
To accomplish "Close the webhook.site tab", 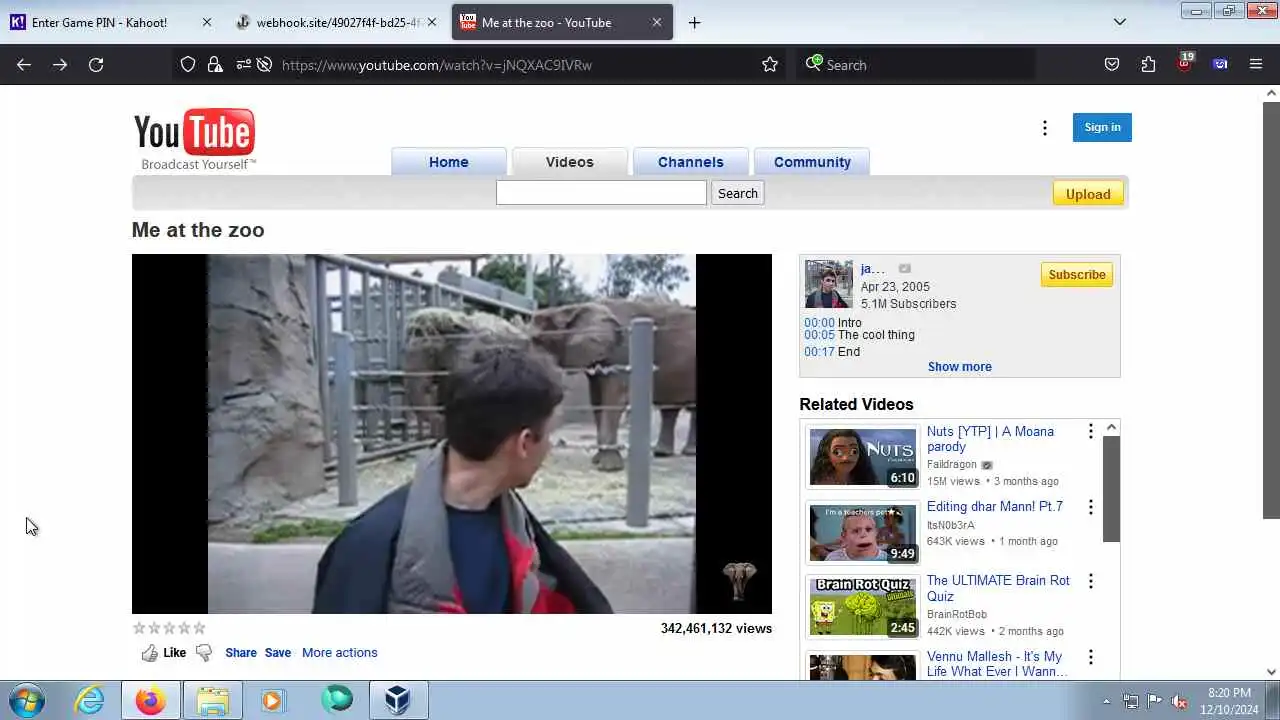I will tap(432, 22).
